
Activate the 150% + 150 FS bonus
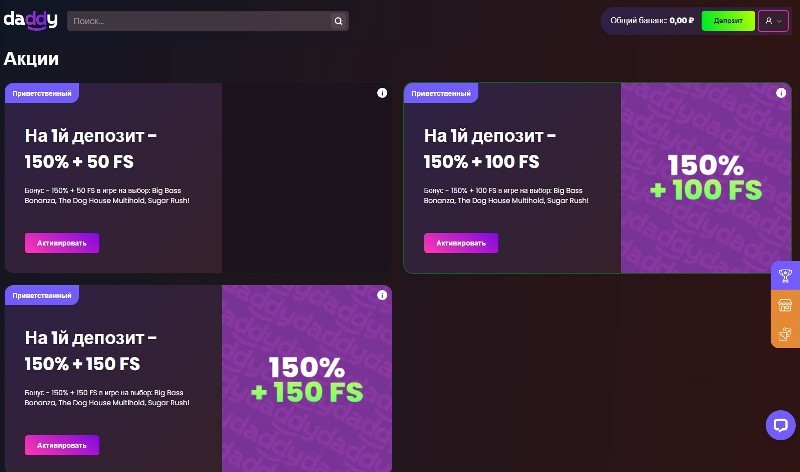coord(62,445)
